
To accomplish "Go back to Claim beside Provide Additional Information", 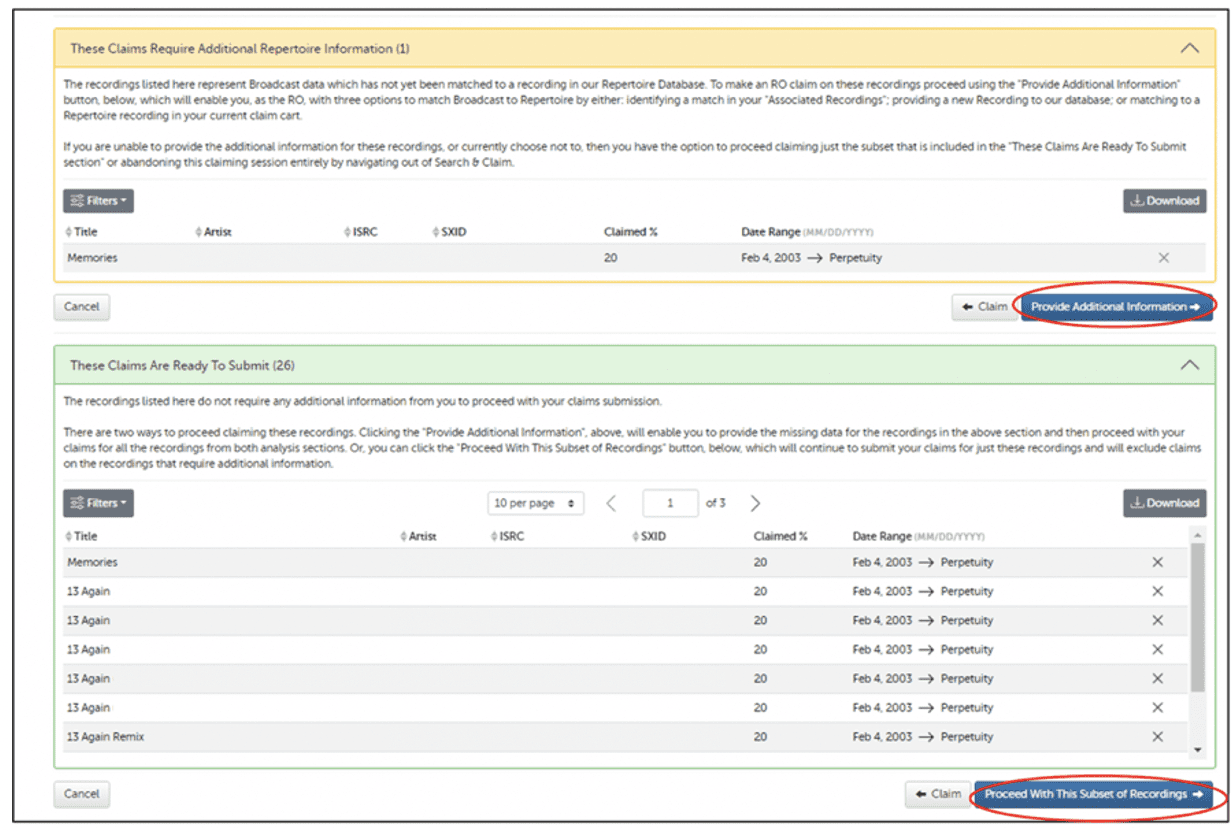I will [x=984, y=307].
